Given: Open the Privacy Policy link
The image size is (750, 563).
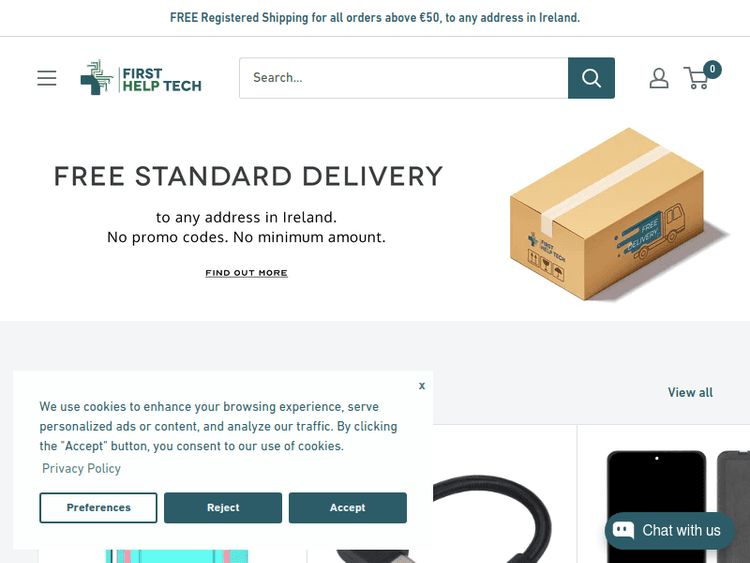Looking at the screenshot, I should click(81, 468).
